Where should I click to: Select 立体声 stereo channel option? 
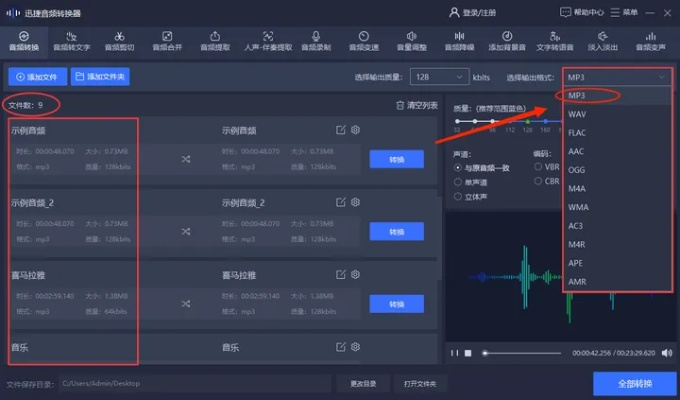click(x=471, y=197)
